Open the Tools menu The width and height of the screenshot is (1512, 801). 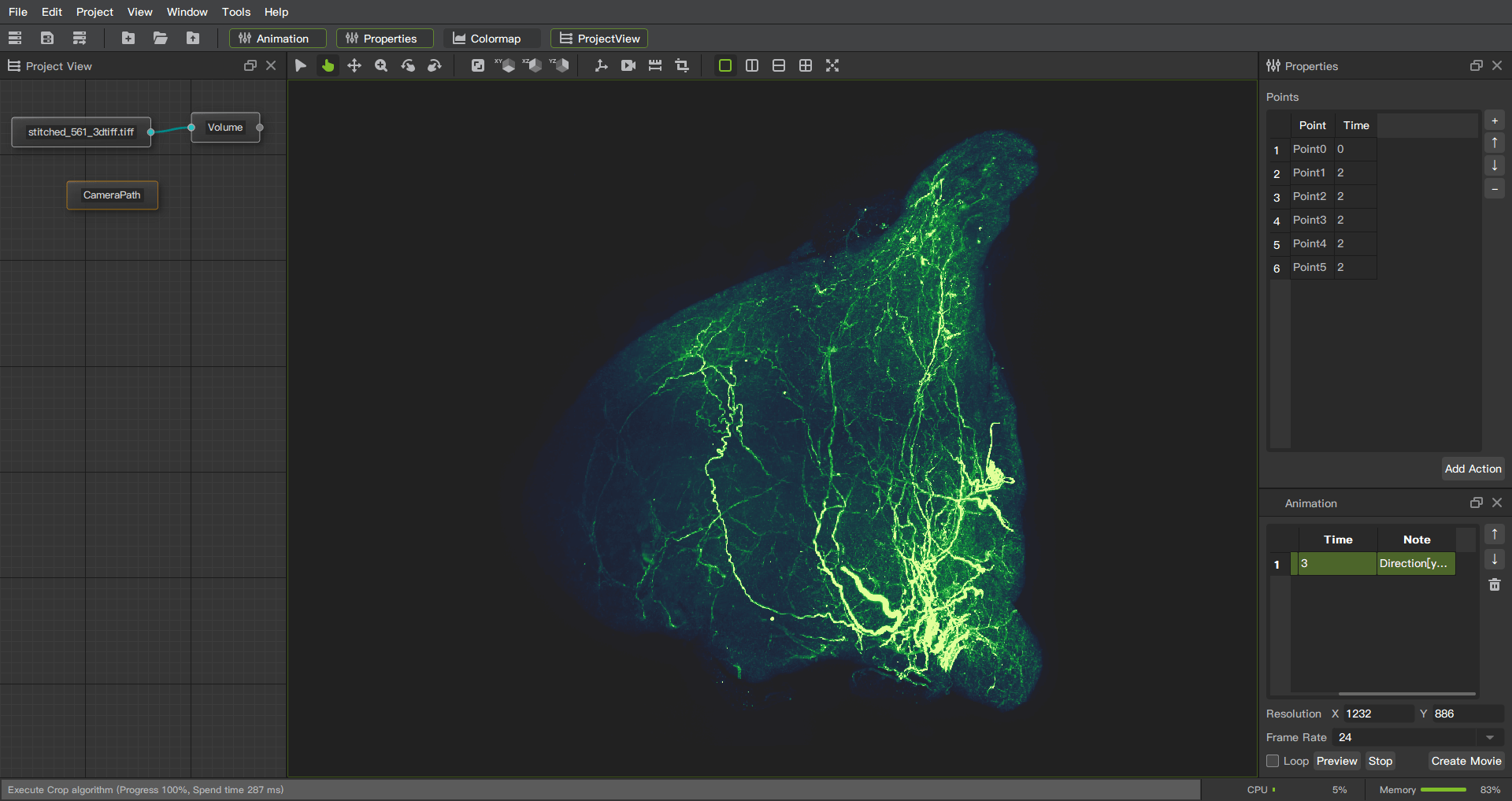tap(236, 12)
